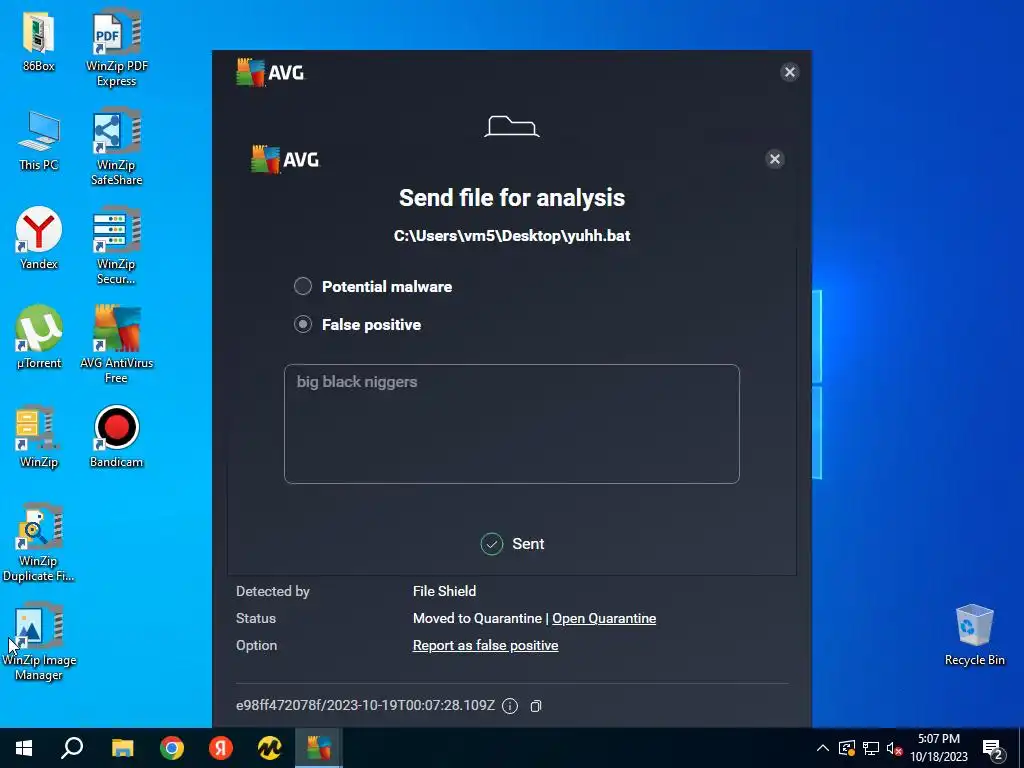Viewport: 1024px width, 768px height.
Task: Click the File Shield value text
Action: click(444, 591)
